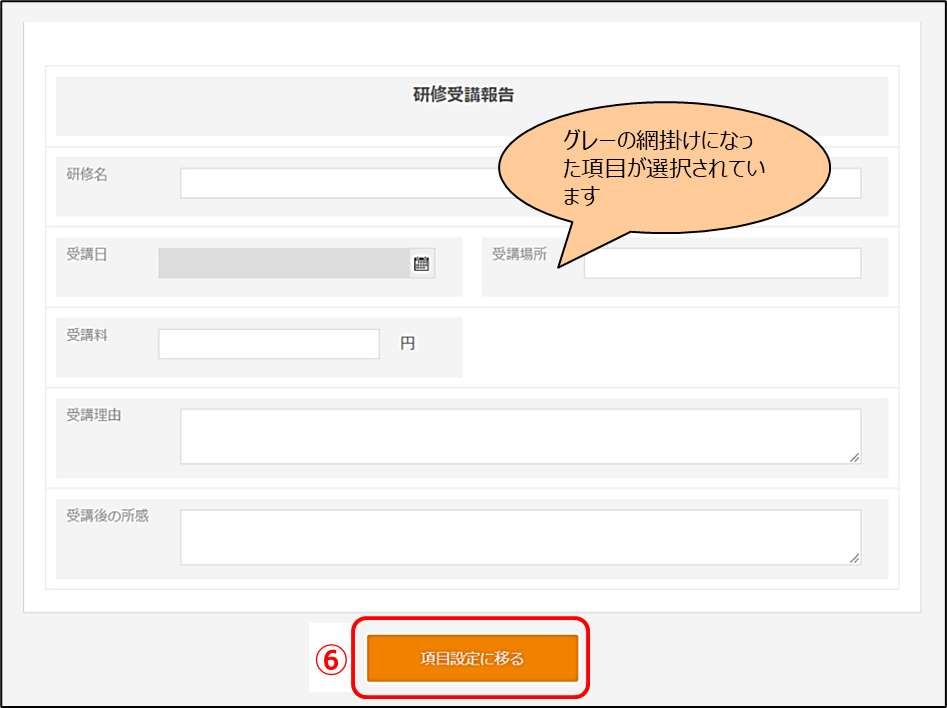The width and height of the screenshot is (947, 708).
Task: Click inside the 受講後の所感 text area
Action: pyautogui.click(x=521, y=537)
